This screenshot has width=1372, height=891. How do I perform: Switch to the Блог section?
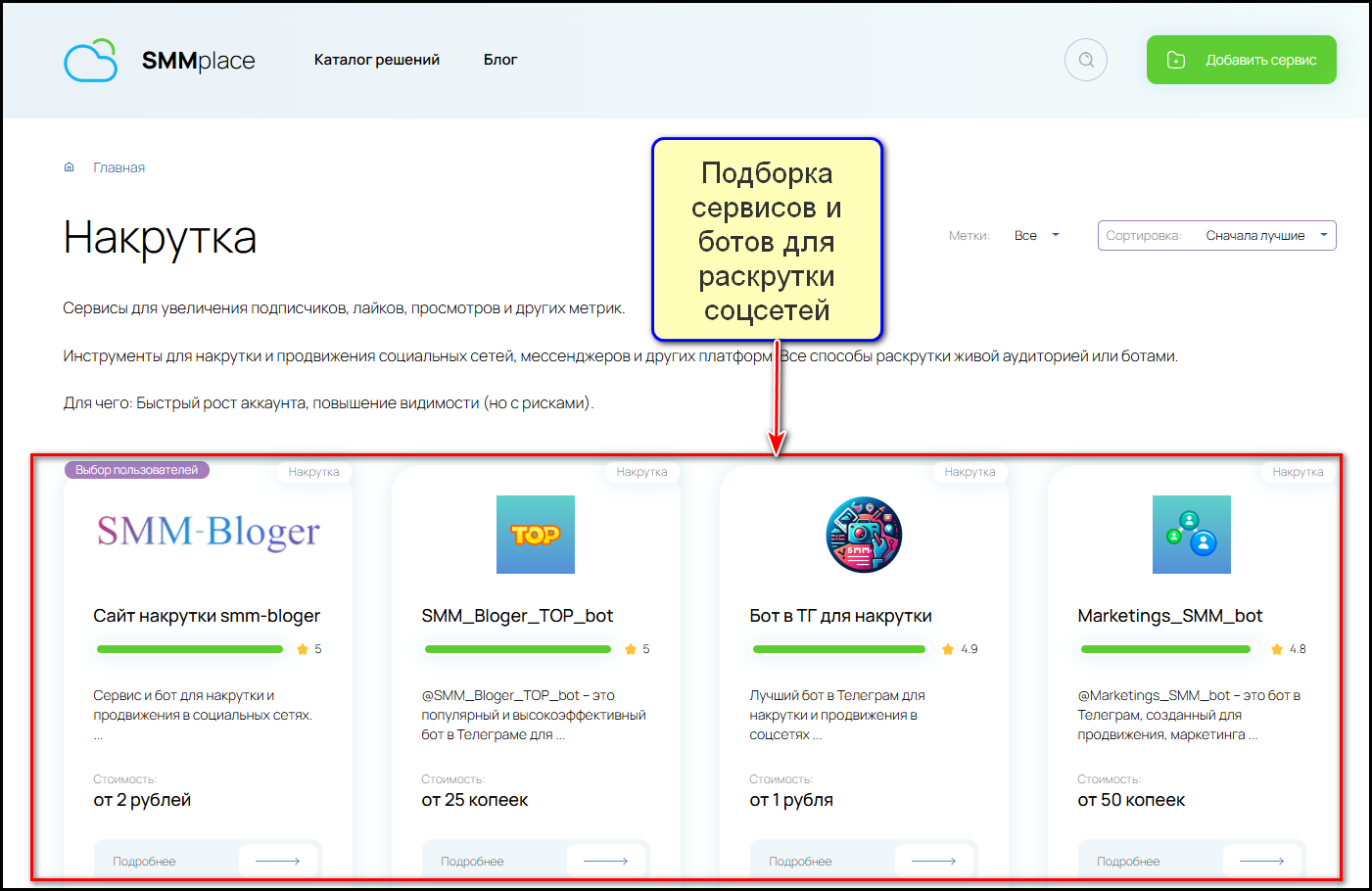pyautogui.click(x=500, y=59)
